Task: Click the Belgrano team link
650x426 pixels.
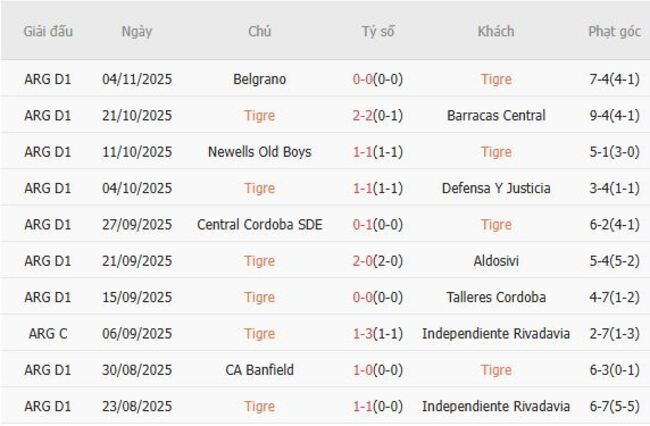Action: 259,79
